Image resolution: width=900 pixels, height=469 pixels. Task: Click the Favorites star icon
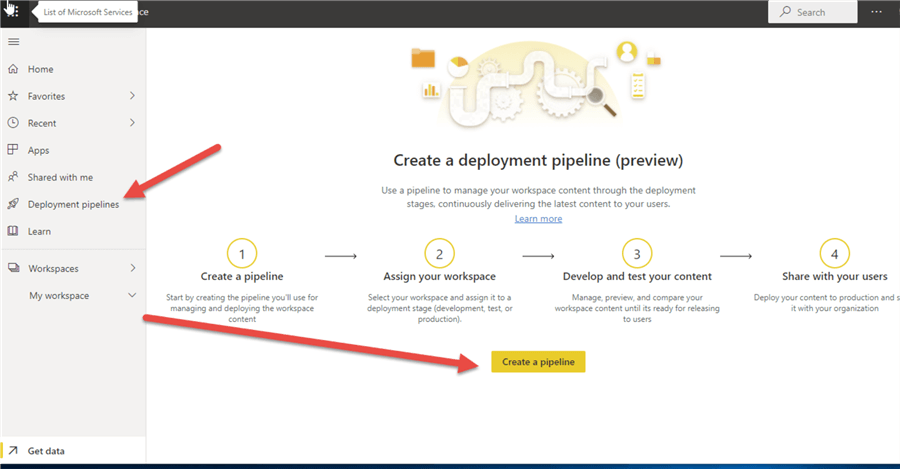point(13,96)
